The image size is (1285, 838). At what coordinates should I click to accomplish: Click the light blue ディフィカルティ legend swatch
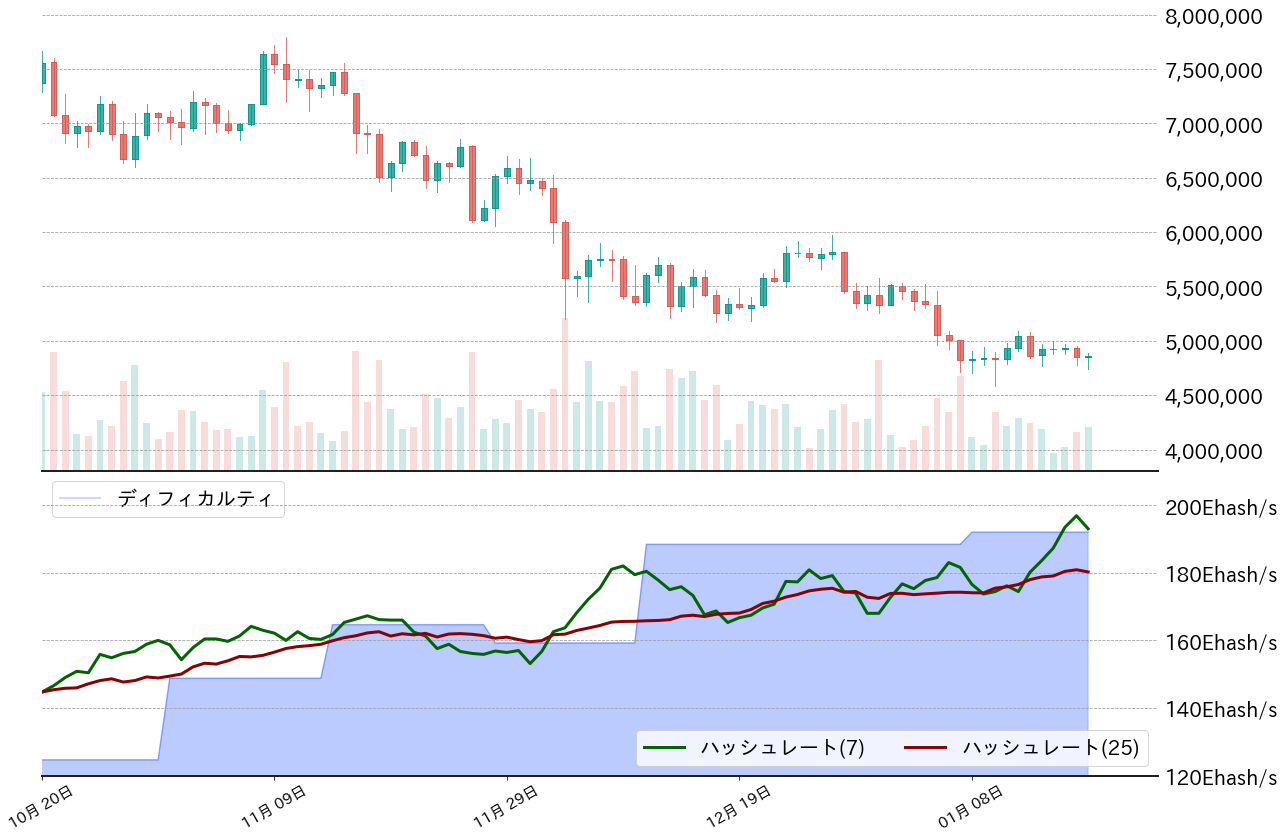(80, 498)
